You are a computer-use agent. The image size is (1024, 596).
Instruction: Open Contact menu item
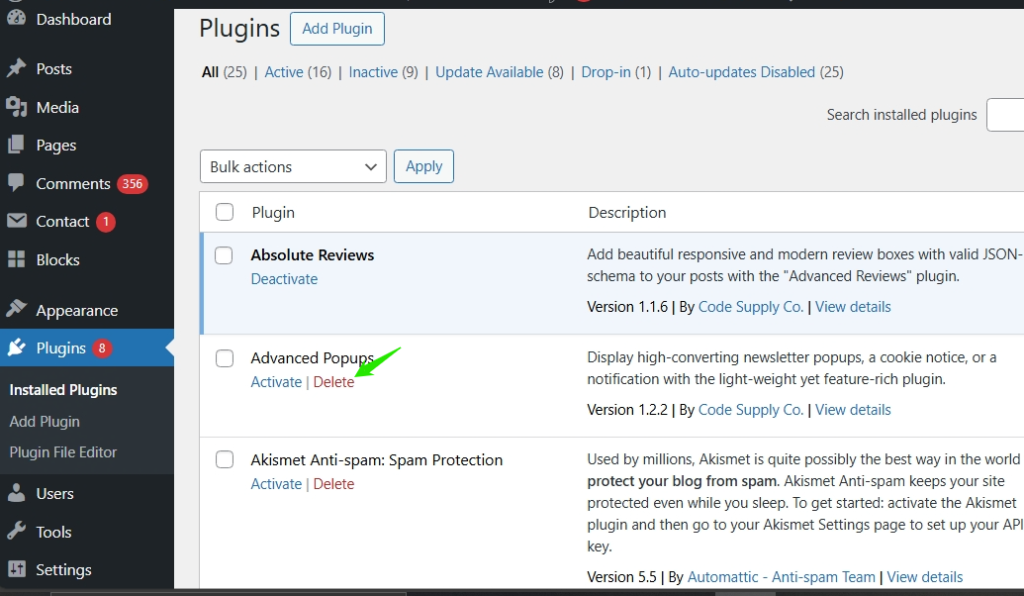click(x=63, y=221)
